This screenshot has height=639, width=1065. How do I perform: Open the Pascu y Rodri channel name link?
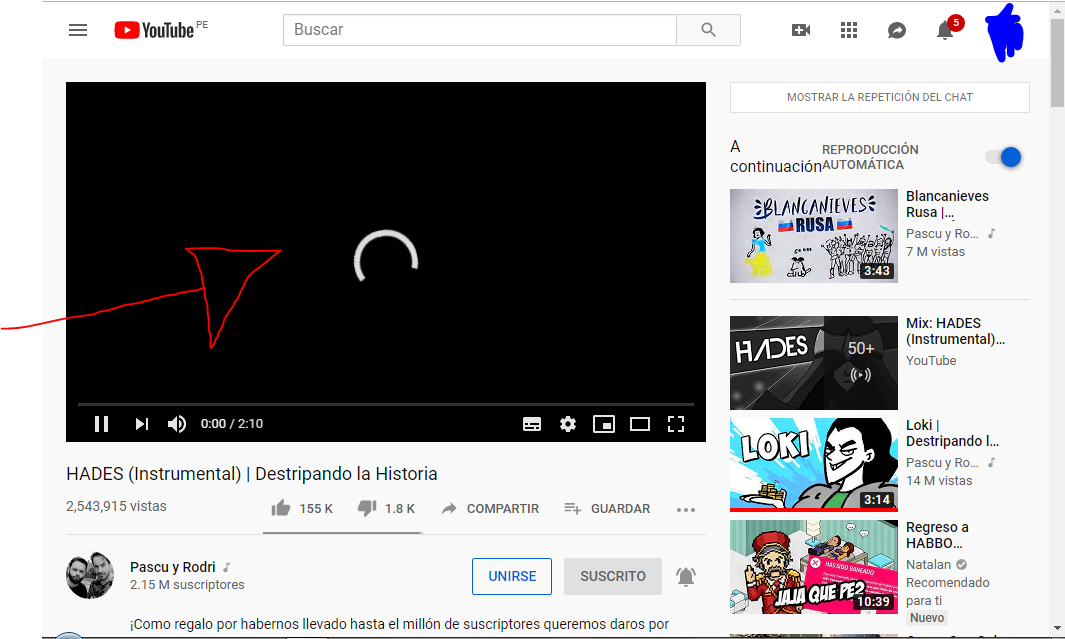point(173,567)
